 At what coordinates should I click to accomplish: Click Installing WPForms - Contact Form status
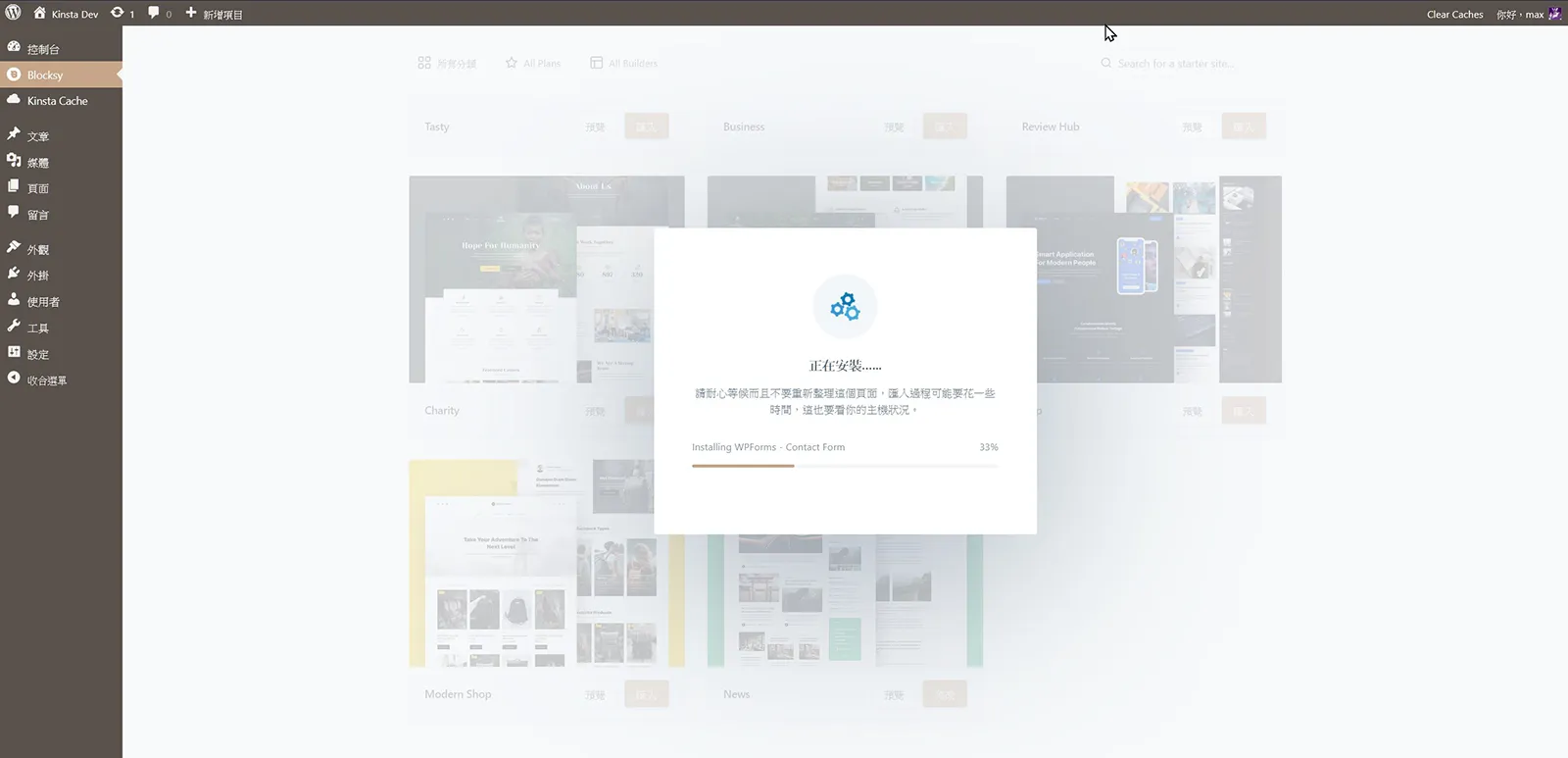click(x=768, y=447)
